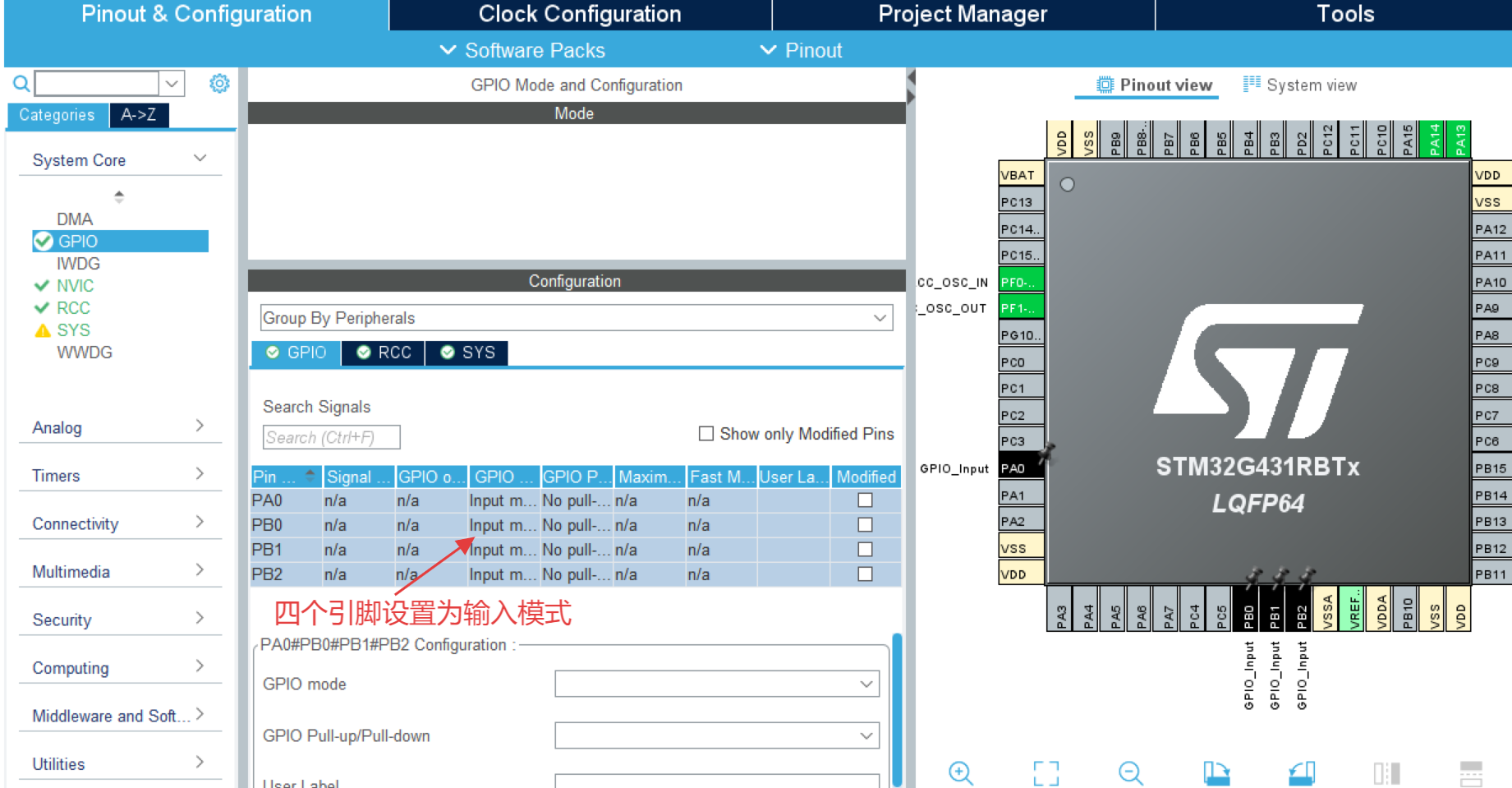Screen dimensions: 1512x788
Task: Select the A->Z sidebar tab
Action: pos(139,115)
